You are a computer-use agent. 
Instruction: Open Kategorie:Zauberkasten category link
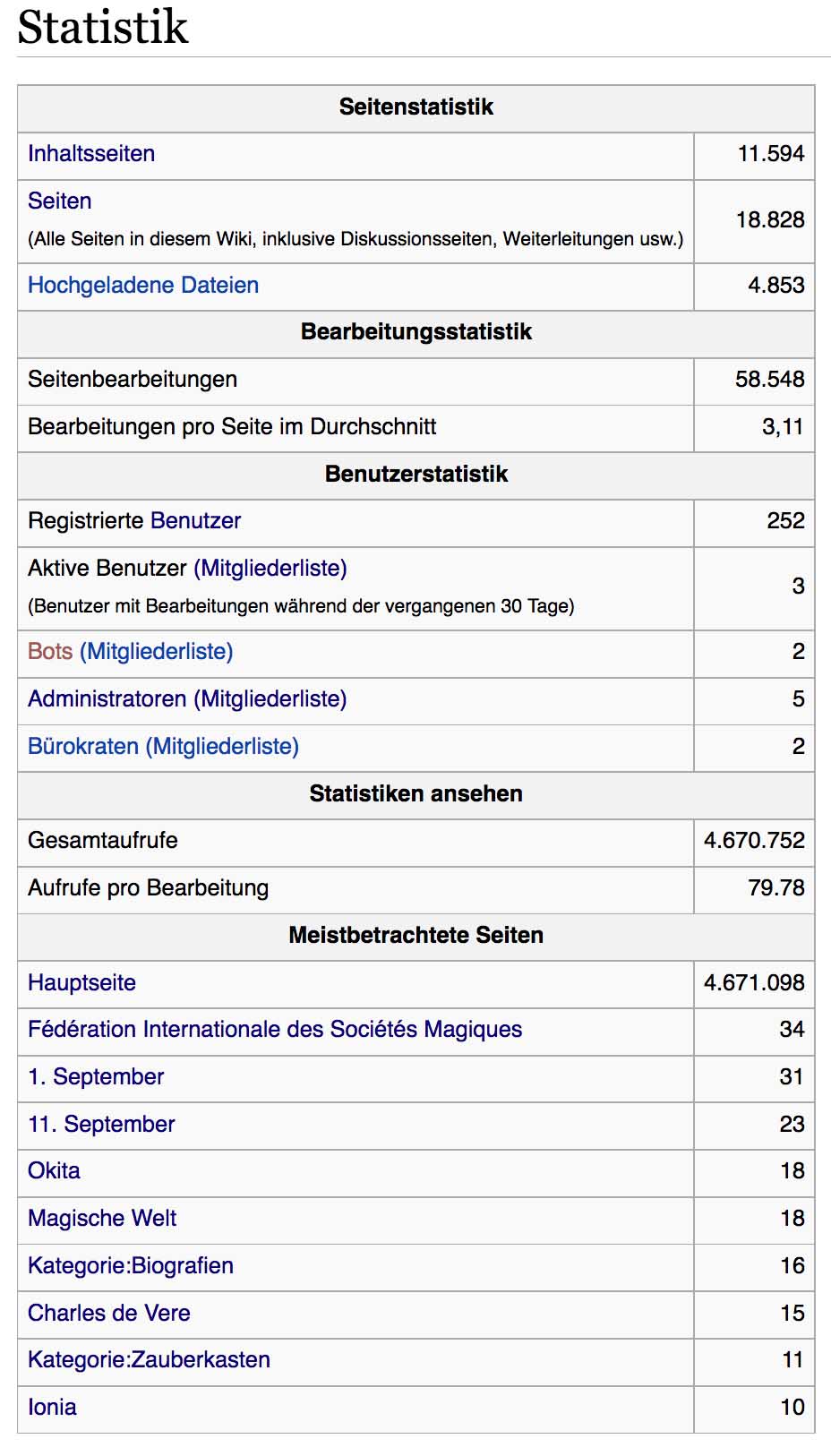pos(149,1360)
